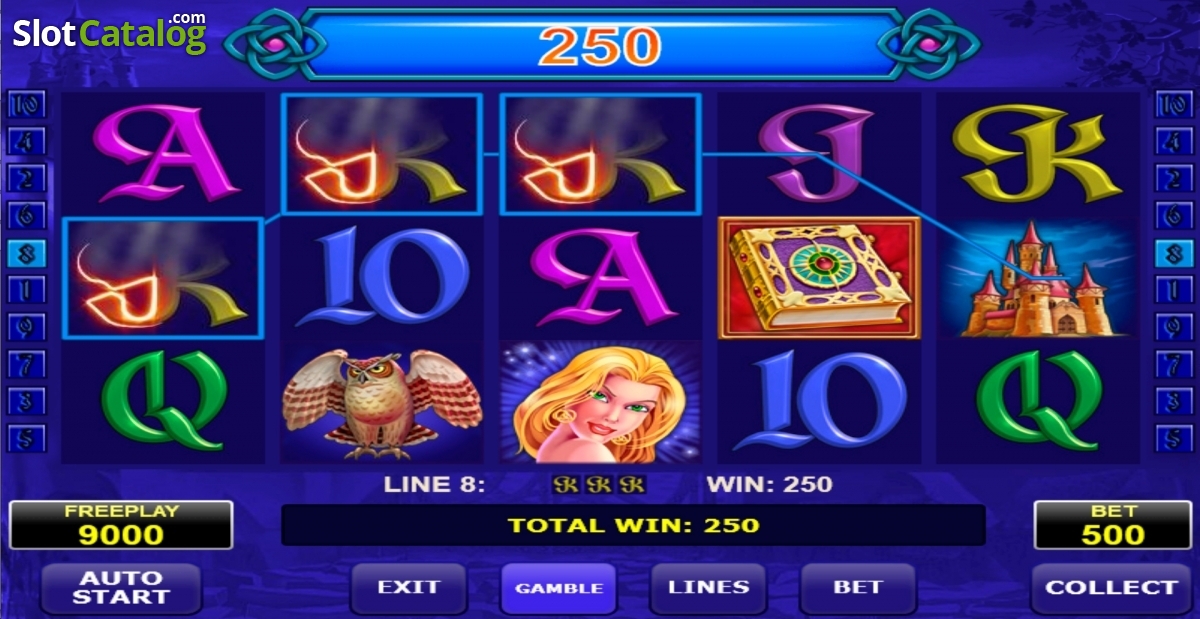Click the castle symbol on the fifth reel
The image size is (1200, 619).
pyautogui.click(x=1037, y=279)
